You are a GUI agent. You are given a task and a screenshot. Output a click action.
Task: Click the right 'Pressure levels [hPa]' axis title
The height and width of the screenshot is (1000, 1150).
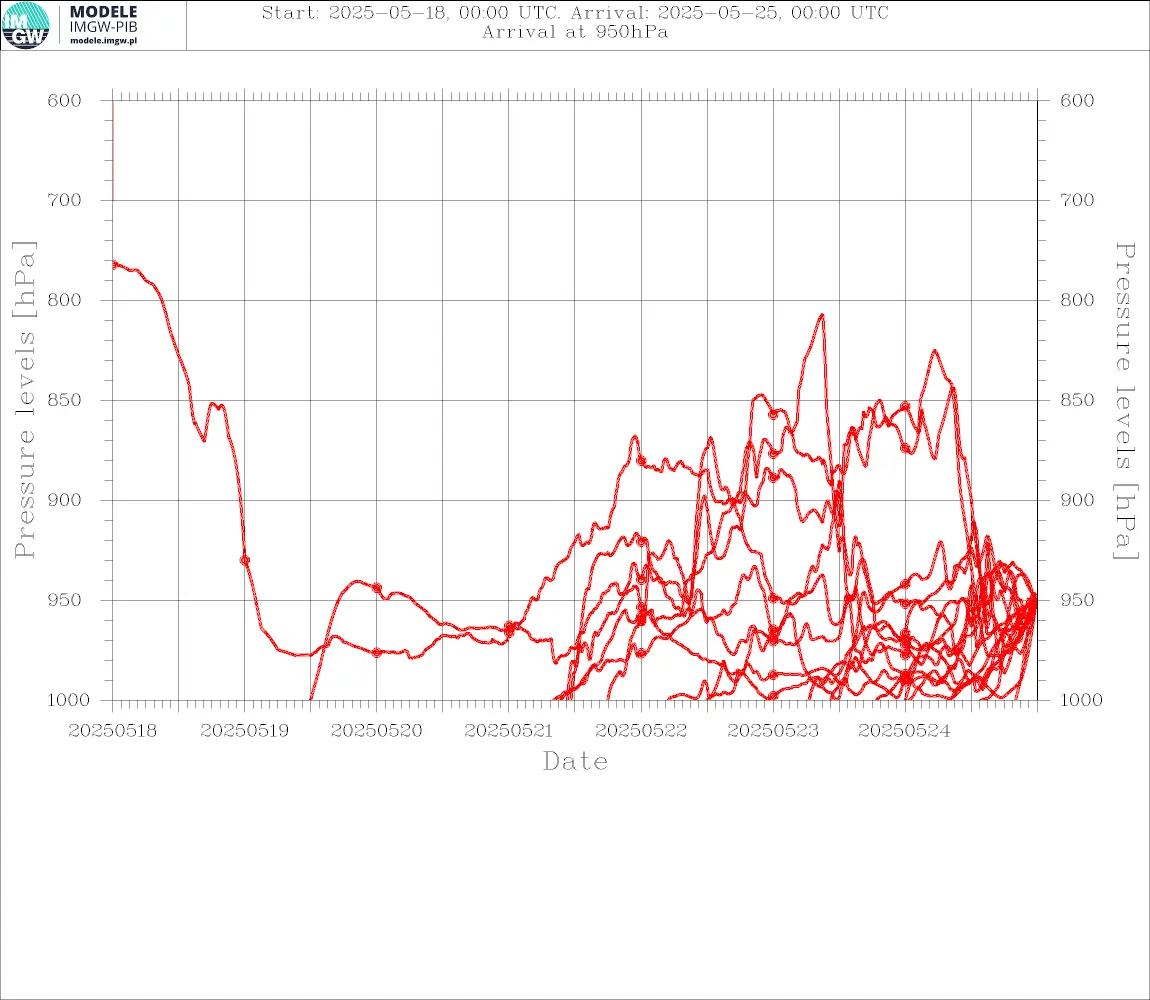1125,401
